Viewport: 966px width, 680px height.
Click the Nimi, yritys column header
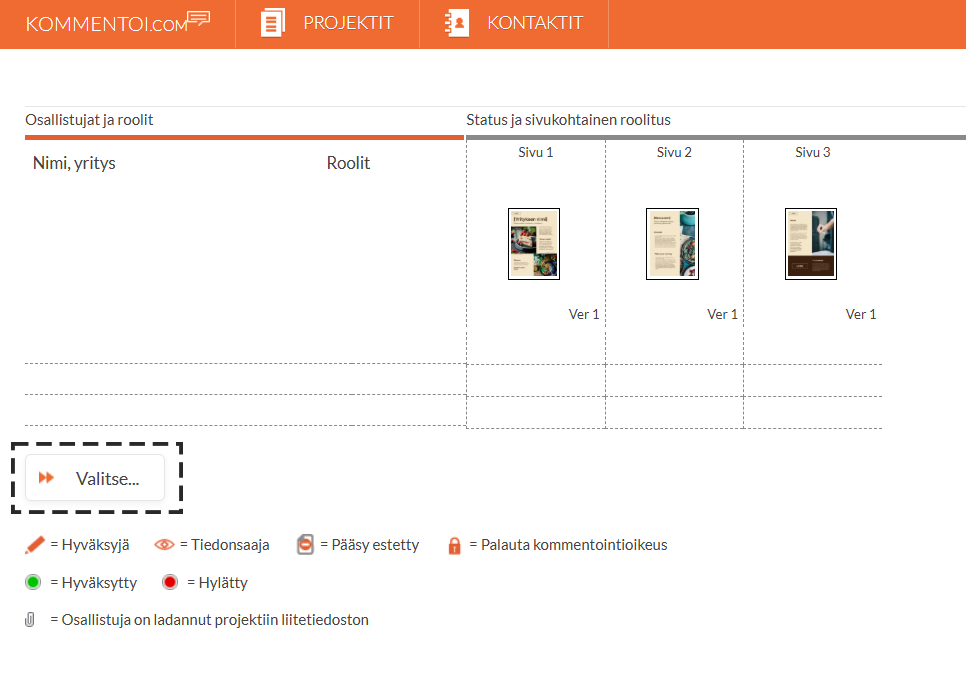point(74,163)
